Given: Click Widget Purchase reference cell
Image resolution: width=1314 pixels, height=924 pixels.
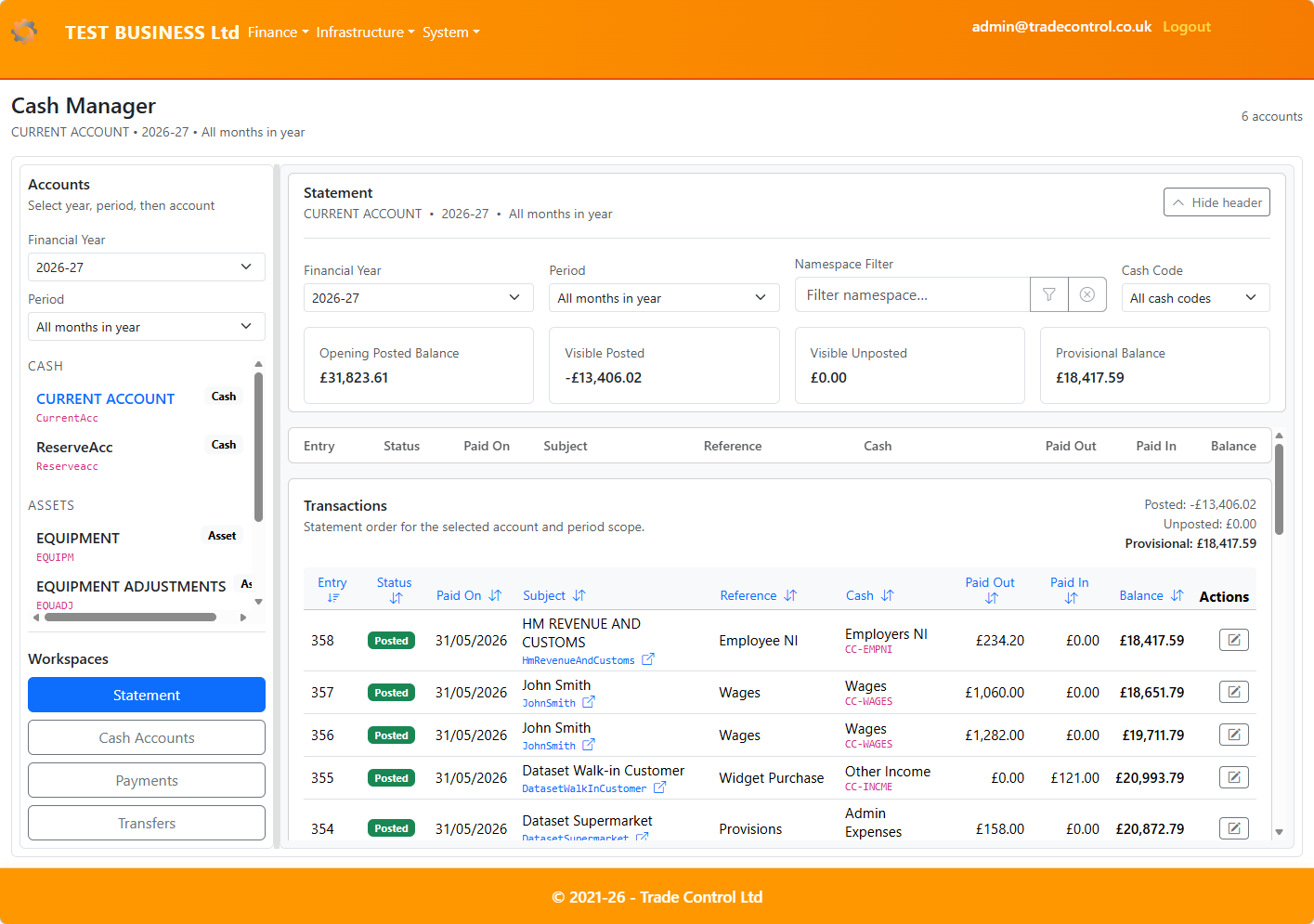Looking at the screenshot, I should [x=771, y=778].
